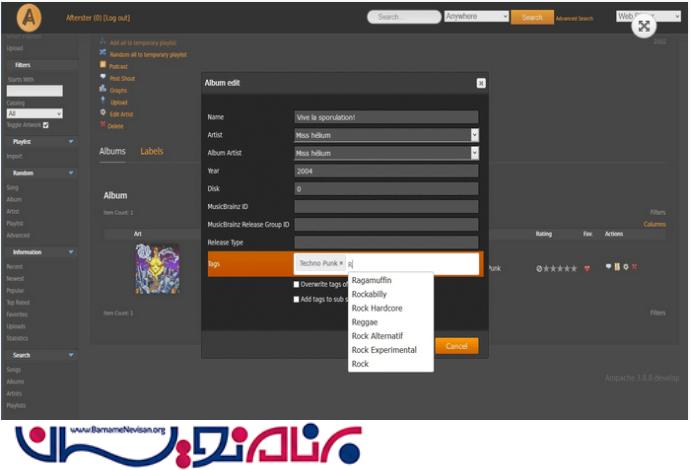
Task: Open Newest in the Information sidebar
Action: (x=15, y=279)
